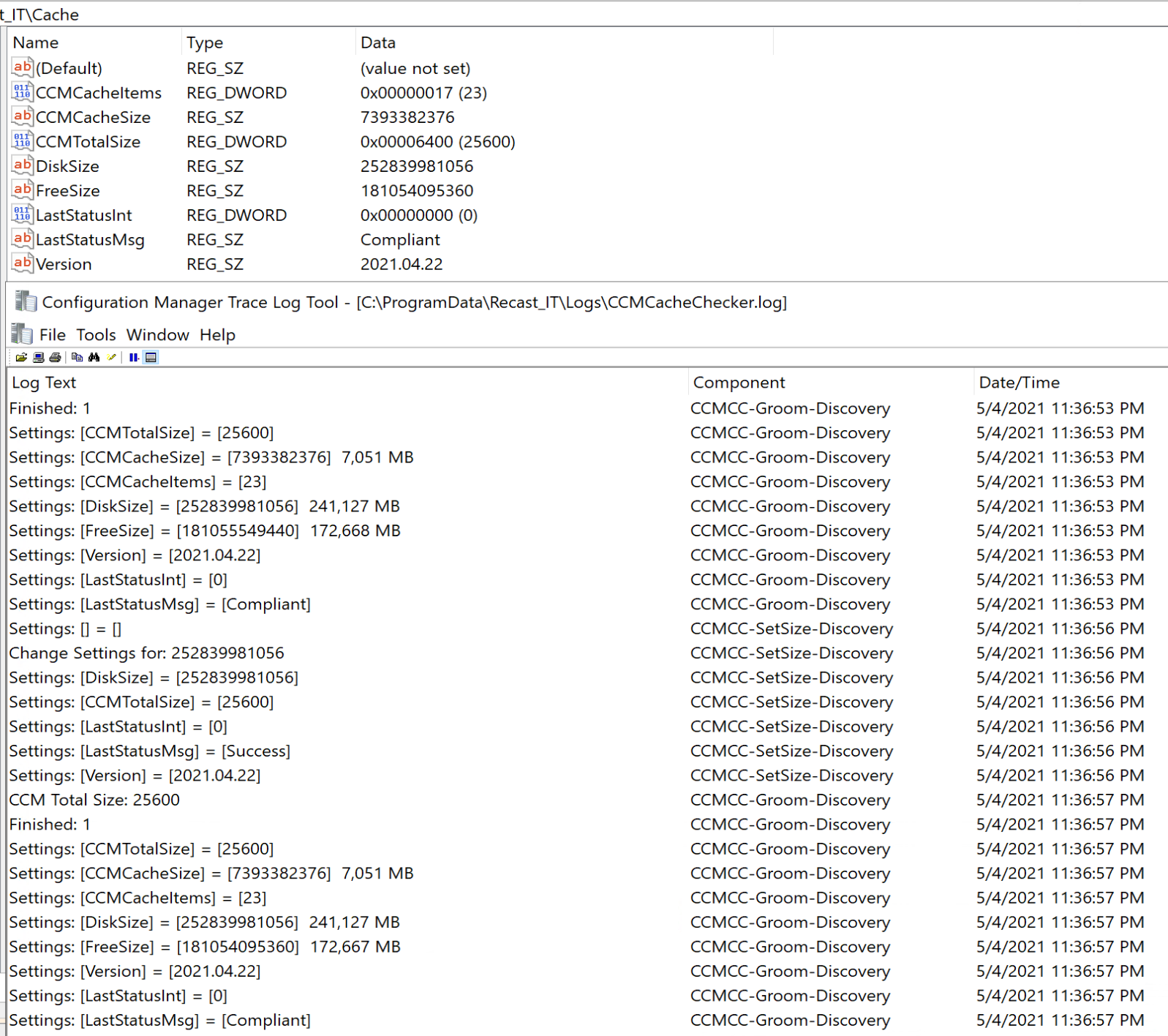Click the Log Text column header
This screenshot has height=1036, width=1168.
[x=44, y=383]
